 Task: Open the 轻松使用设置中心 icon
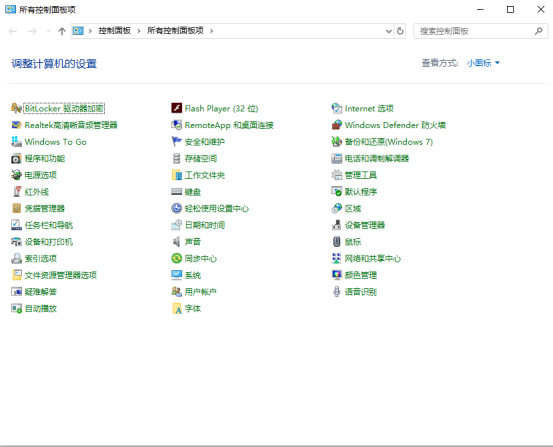coord(176,208)
